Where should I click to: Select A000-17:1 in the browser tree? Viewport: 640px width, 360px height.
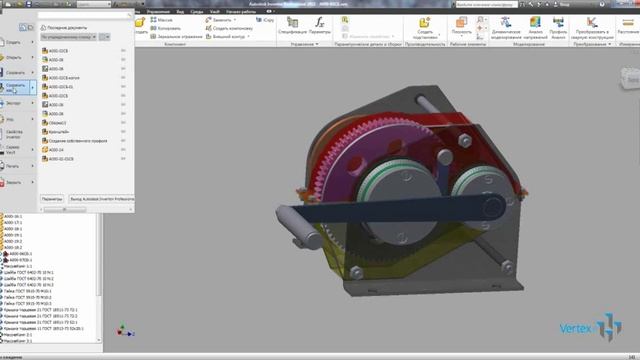(x=13, y=223)
